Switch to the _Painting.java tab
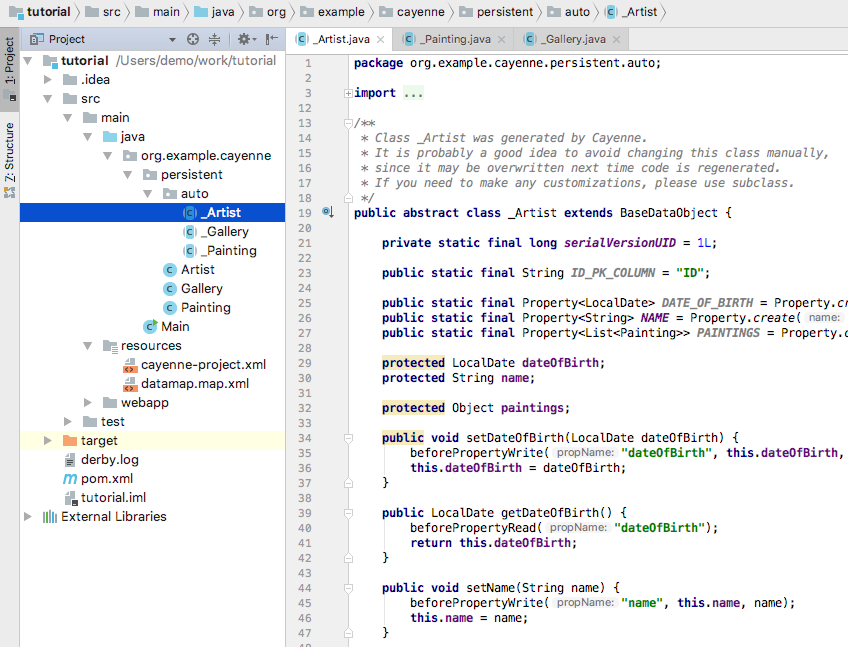Image resolution: width=848 pixels, height=647 pixels. coord(453,40)
